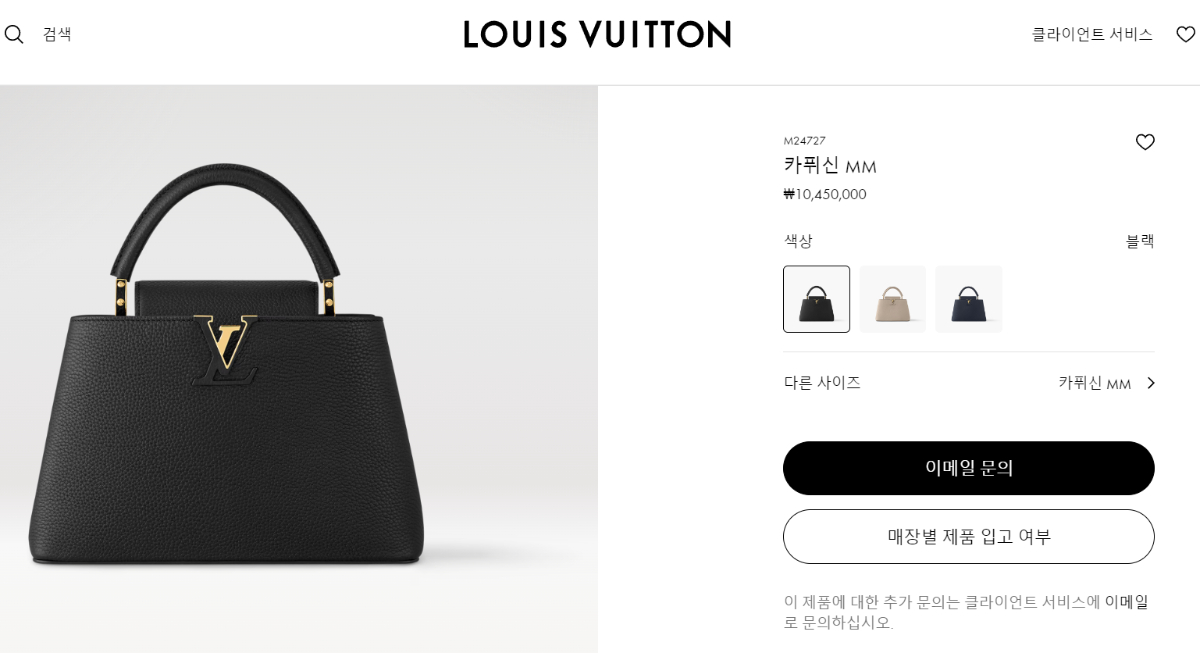This screenshot has height=653, width=1200.
Task: Add 카퓌신 MM to wishlist heart
Action: click(1145, 142)
